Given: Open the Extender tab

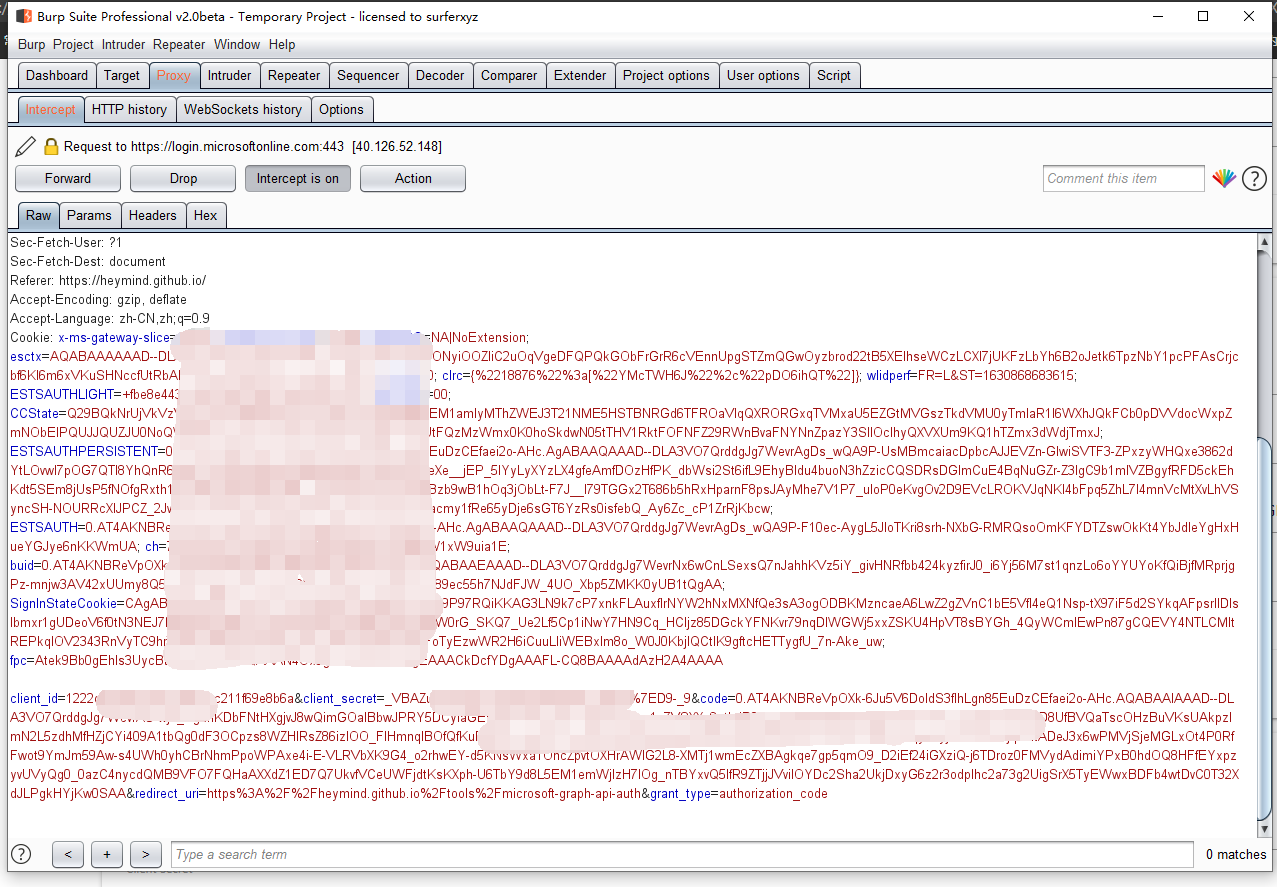Looking at the screenshot, I should click(x=580, y=75).
